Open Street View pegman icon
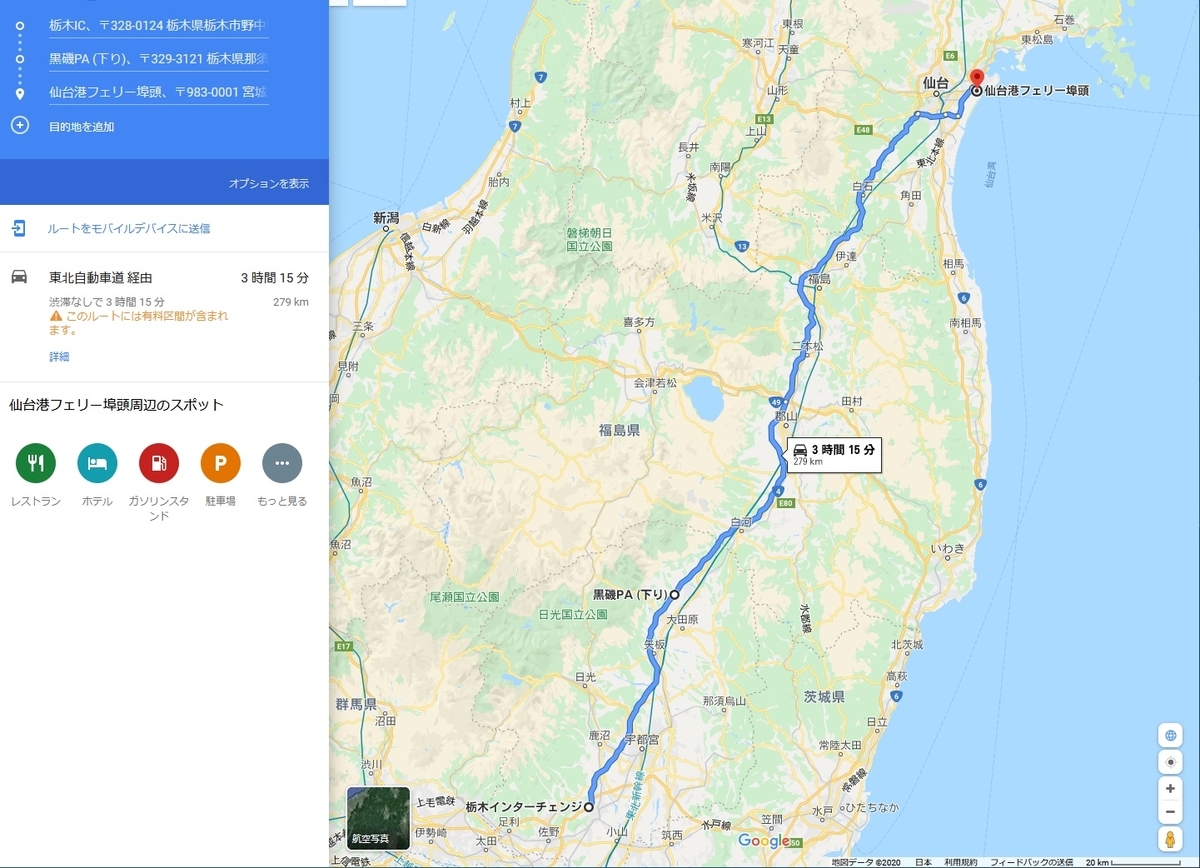1200x868 pixels. coord(1170,839)
